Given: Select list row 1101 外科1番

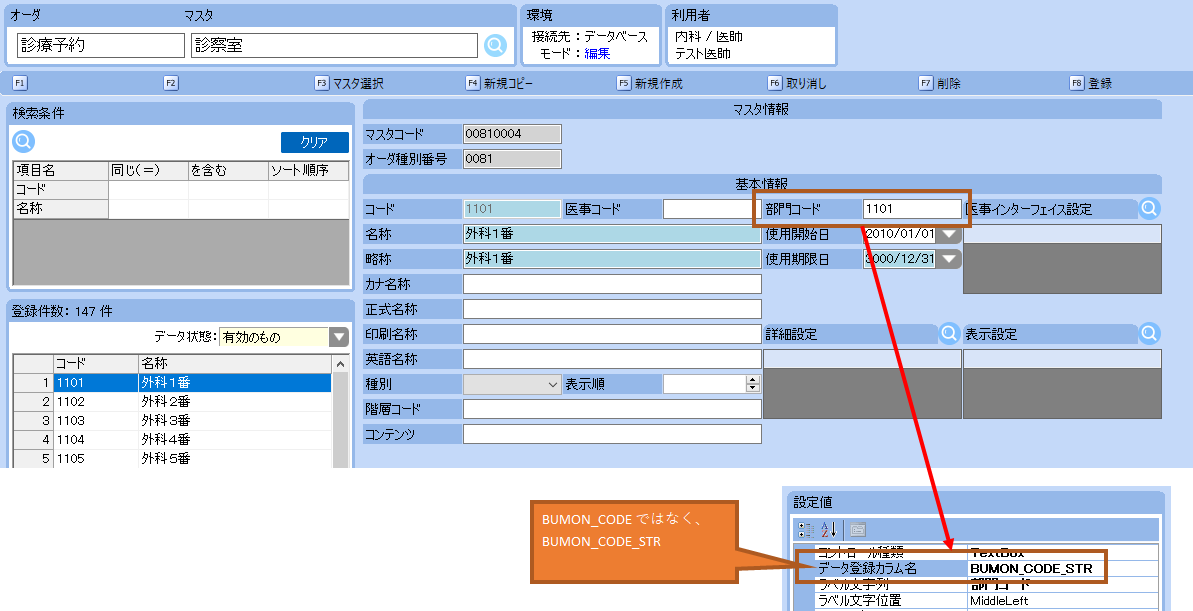Looking at the screenshot, I should [173, 383].
